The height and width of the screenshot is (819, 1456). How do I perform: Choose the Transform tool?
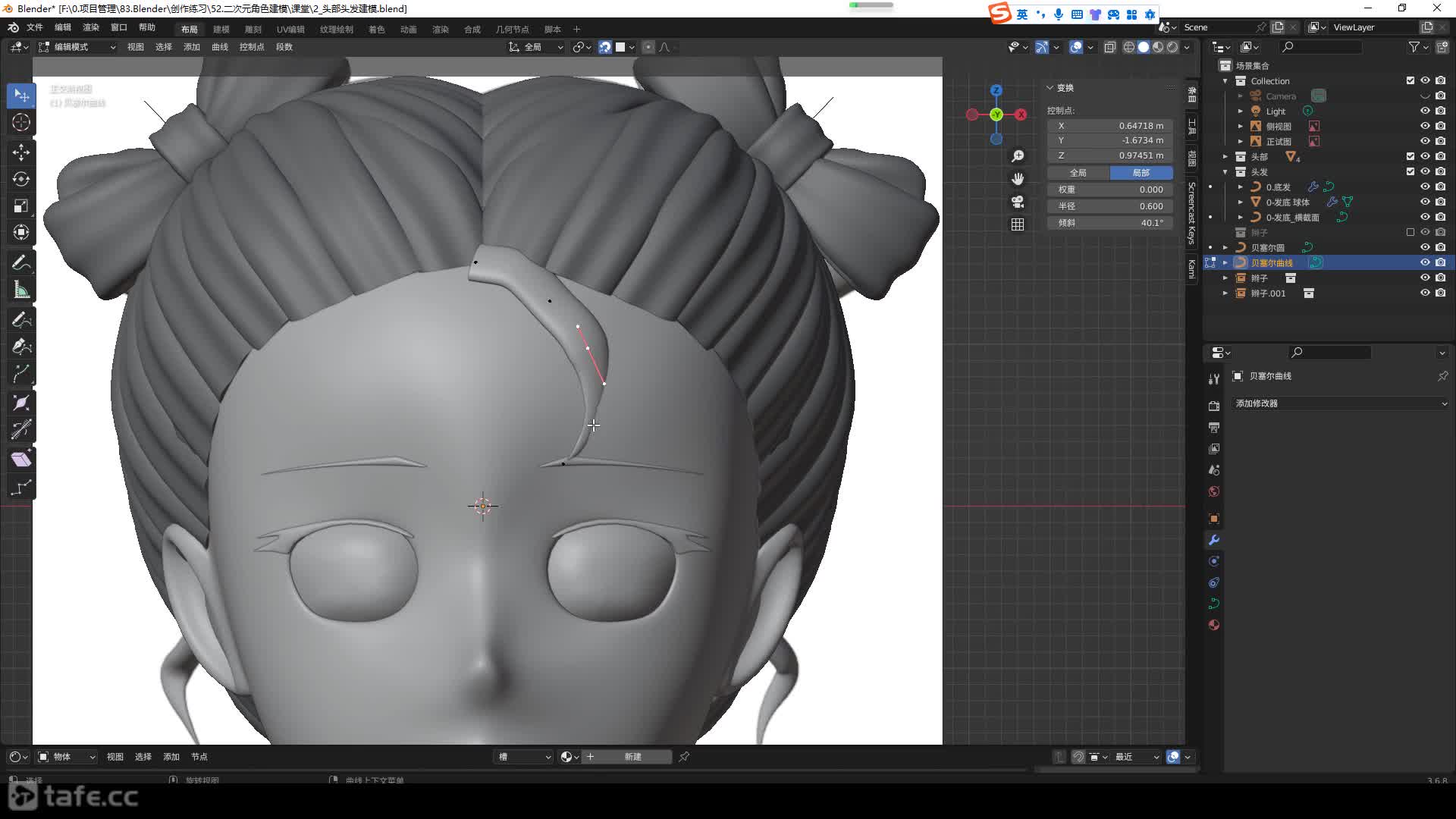[x=21, y=232]
